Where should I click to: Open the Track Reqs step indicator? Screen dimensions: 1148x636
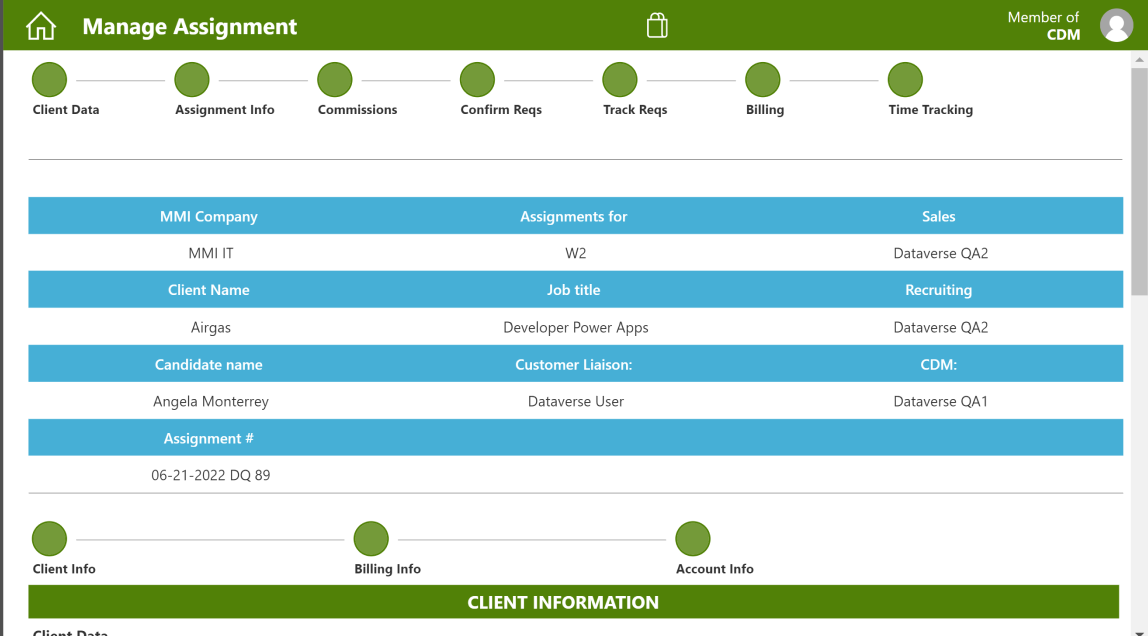click(620, 79)
